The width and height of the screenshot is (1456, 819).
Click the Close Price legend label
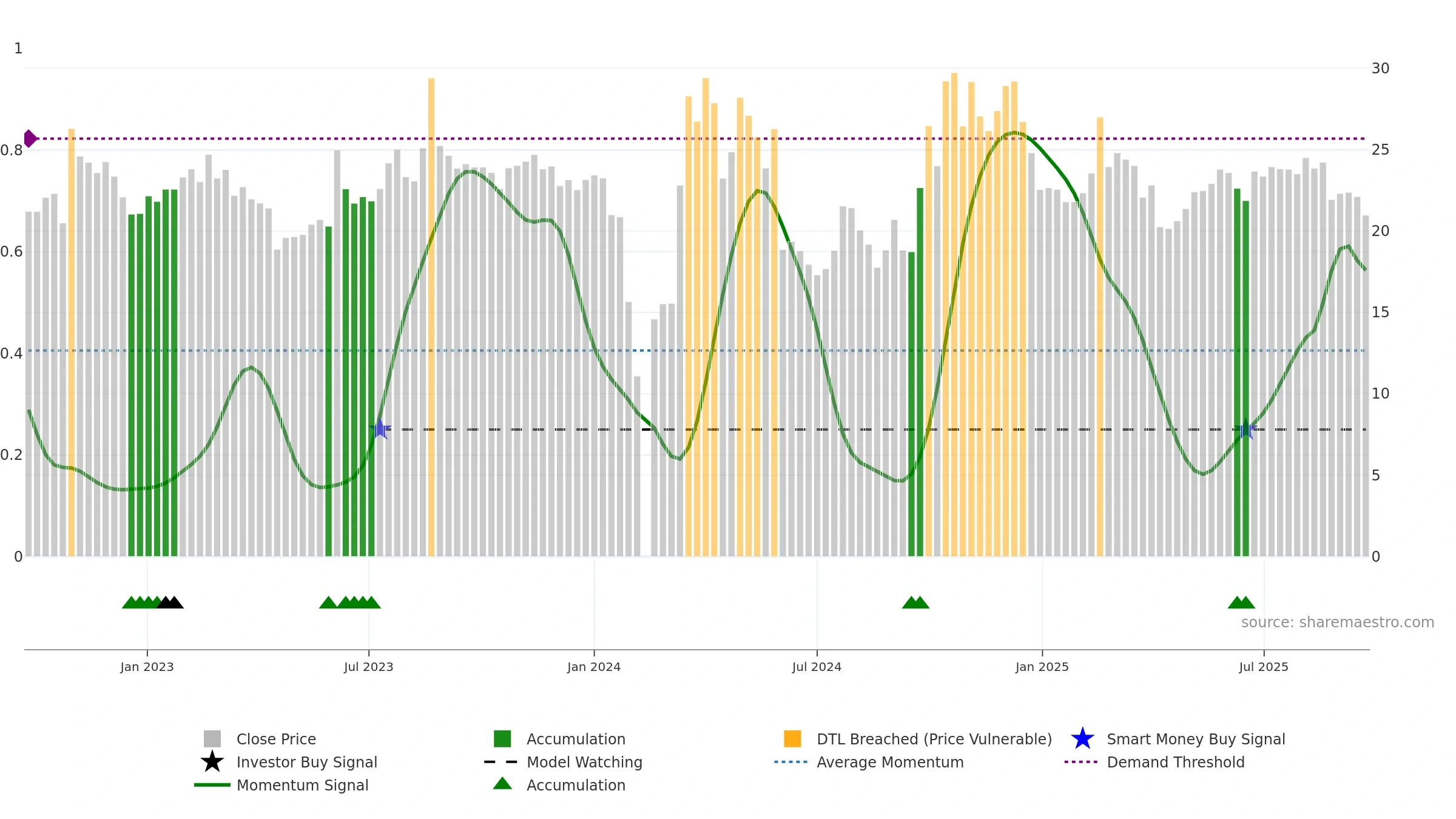pos(276,739)
